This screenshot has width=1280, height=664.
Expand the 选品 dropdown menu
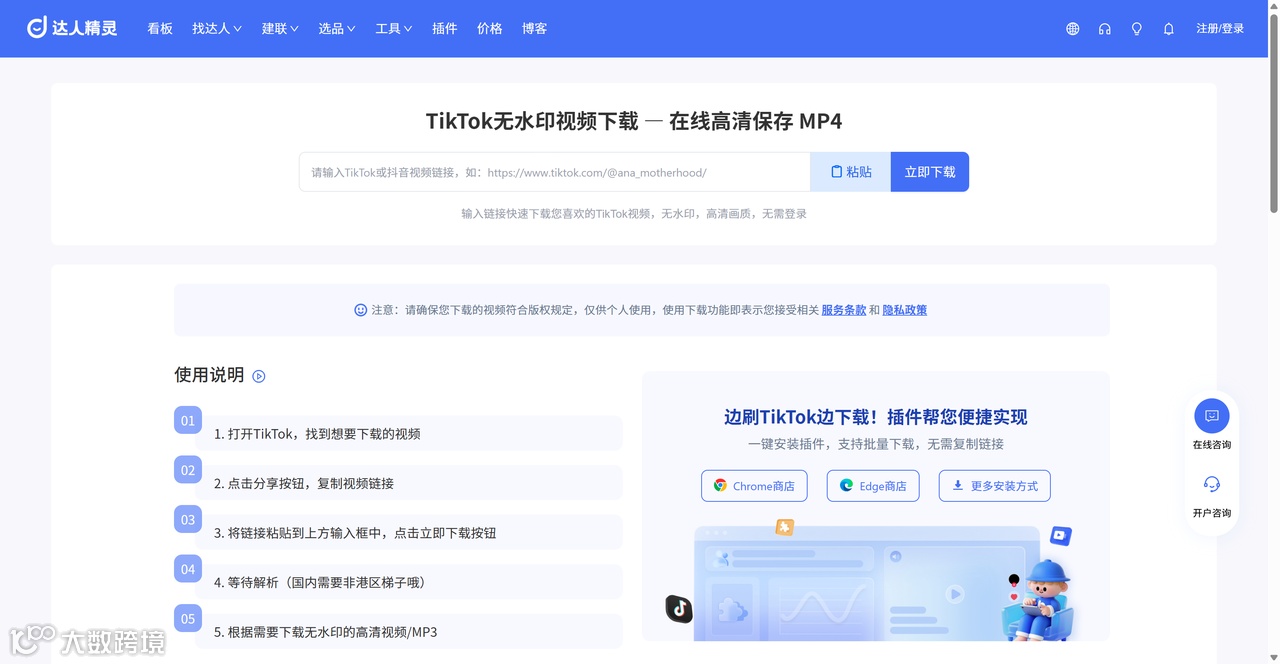pyautogui.click(x=337, y=29)
